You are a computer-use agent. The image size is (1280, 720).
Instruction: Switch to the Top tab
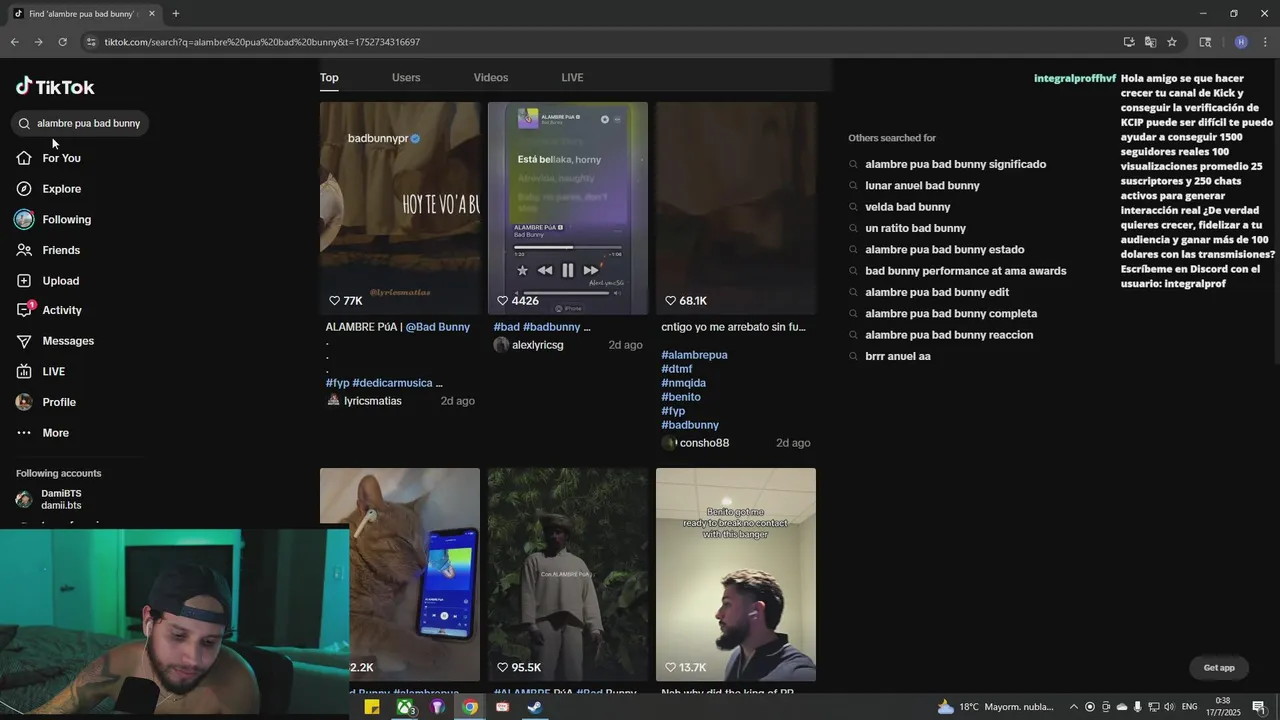coord(329,78)
